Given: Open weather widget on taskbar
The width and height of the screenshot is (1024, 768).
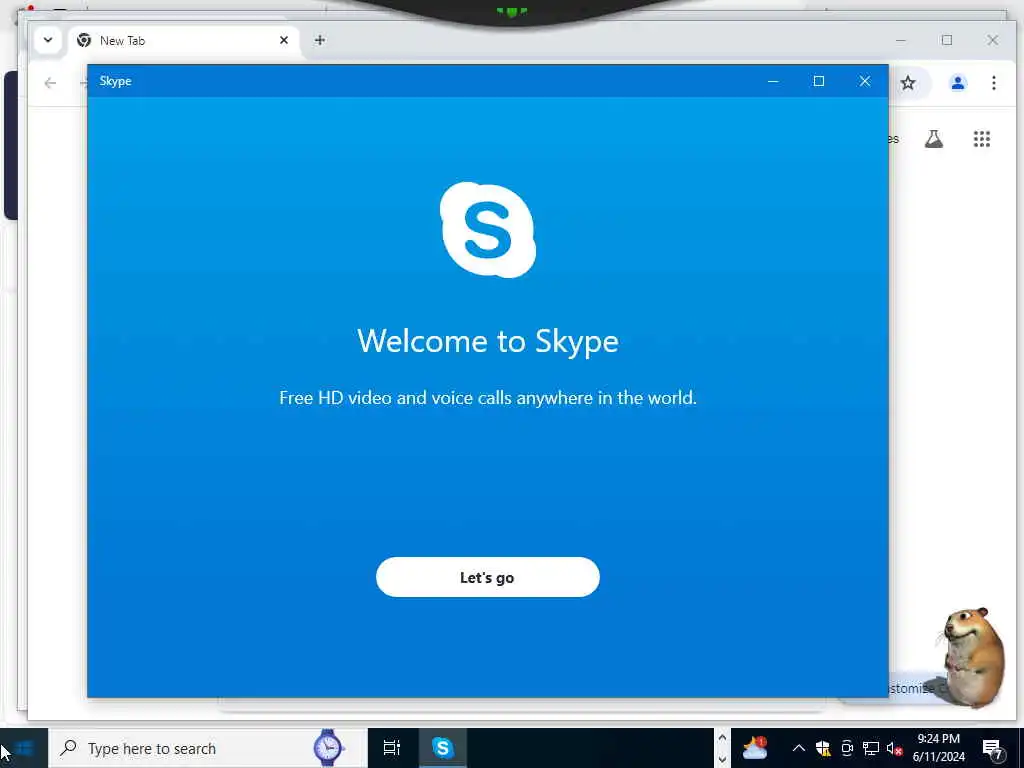Looking at the screenshot, I should coord(755,748).
